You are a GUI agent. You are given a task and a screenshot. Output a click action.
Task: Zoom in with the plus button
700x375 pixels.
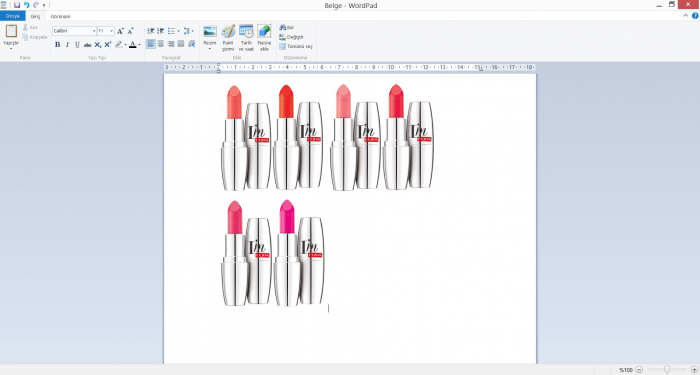pyautogui.click(x=694, y=370)
